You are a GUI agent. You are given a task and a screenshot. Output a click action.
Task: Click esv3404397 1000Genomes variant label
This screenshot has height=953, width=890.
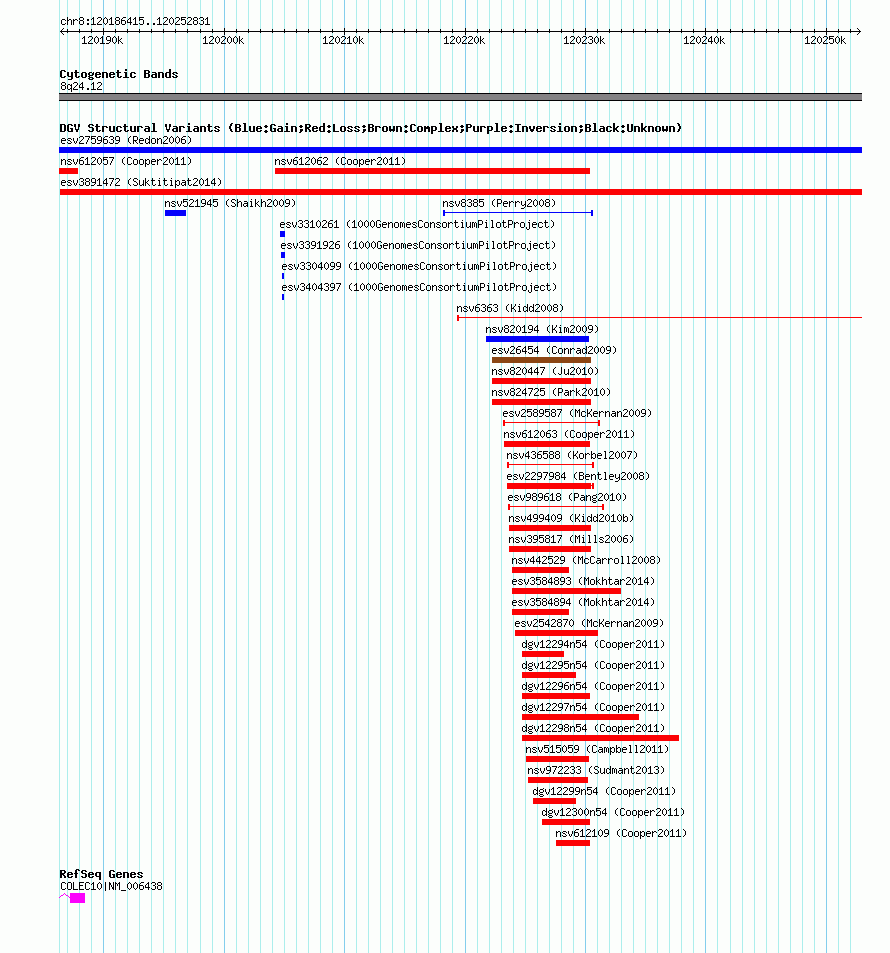click(x=419, y=287)
